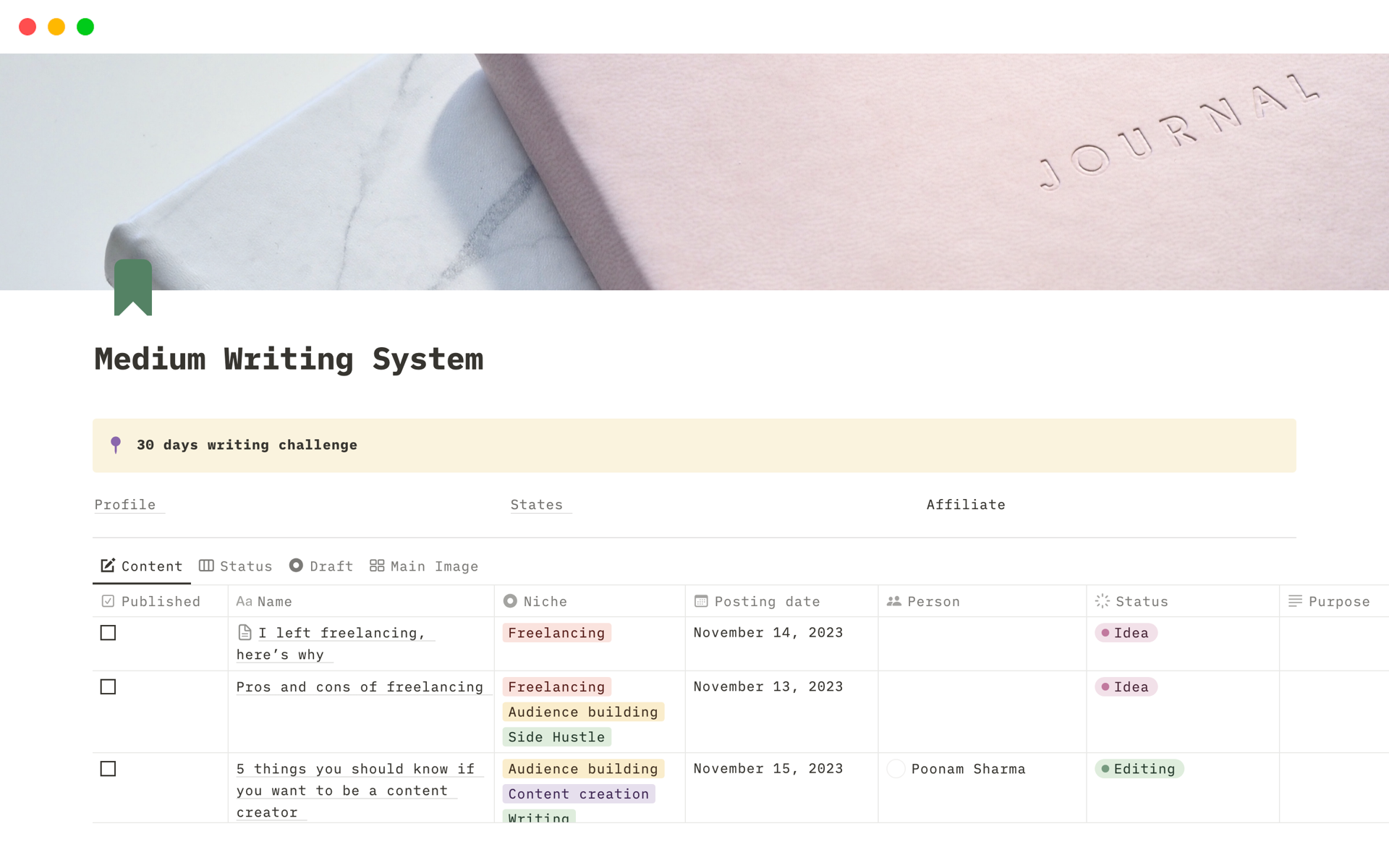Click the green bookmark page icon
Screen dimensions: 1389x868
point(133,288)
